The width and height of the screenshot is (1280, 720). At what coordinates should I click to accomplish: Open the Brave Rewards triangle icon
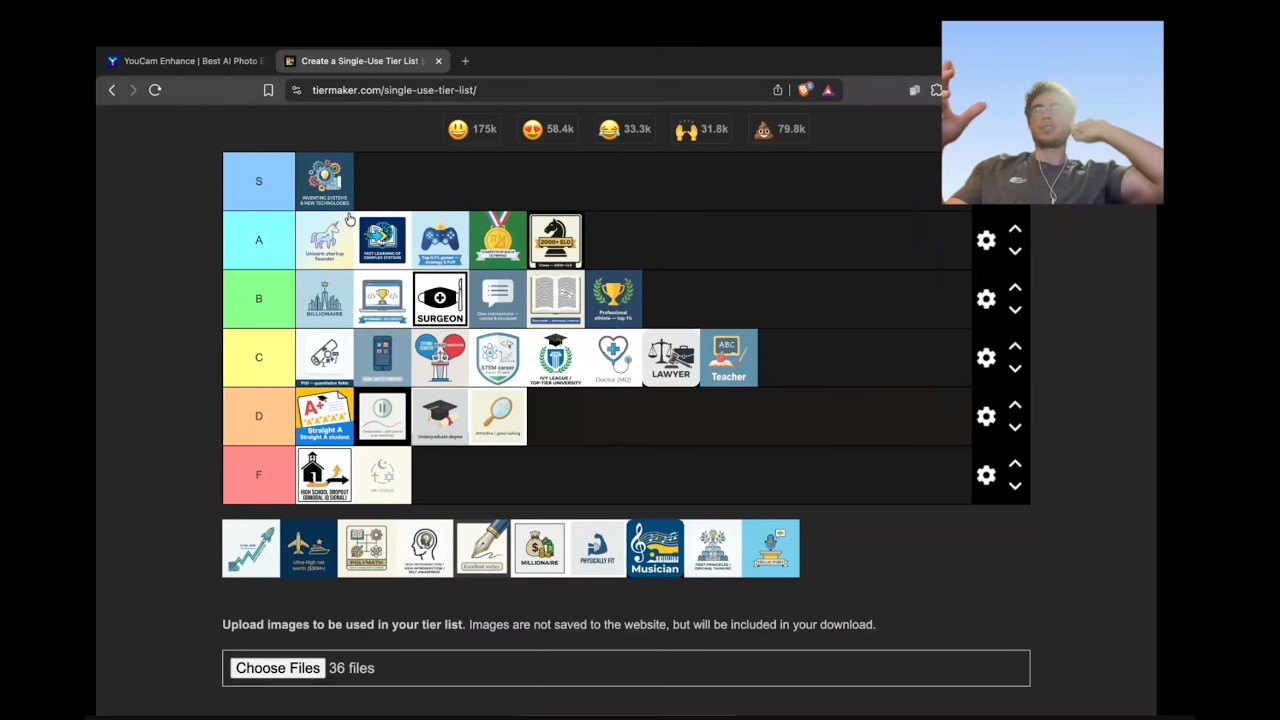tap(828, 90)
